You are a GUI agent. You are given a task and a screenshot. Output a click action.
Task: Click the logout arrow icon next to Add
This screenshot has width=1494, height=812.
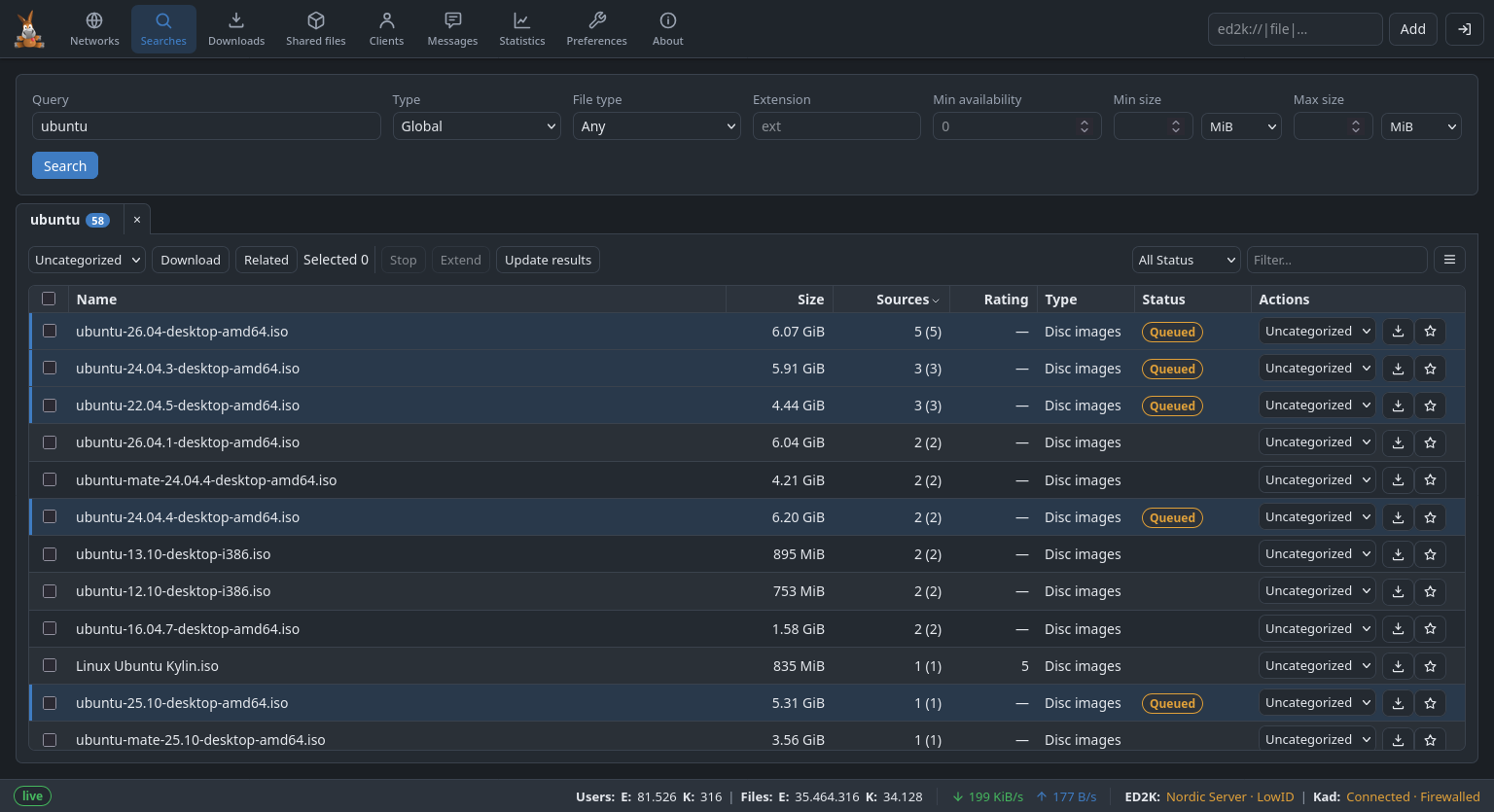click(x=1465, y=29)
